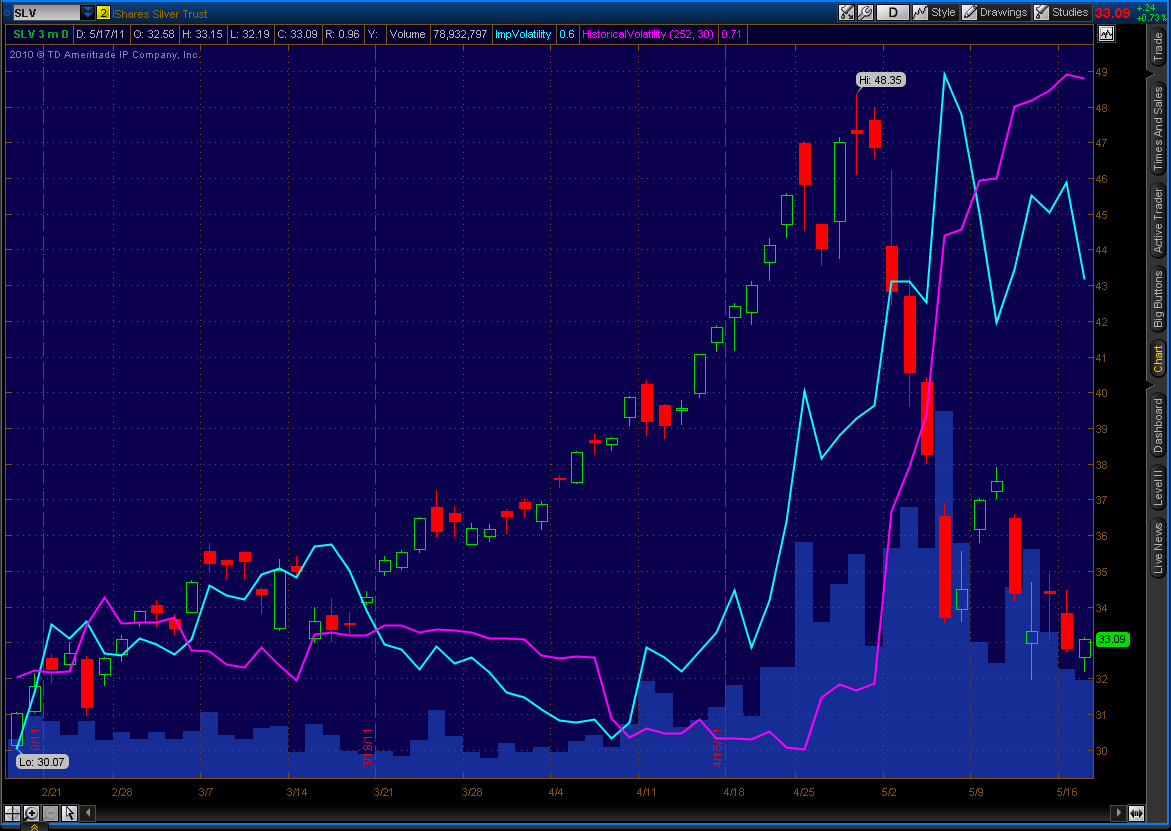Switch to the Active Trader side tab

pos(1158,222)
